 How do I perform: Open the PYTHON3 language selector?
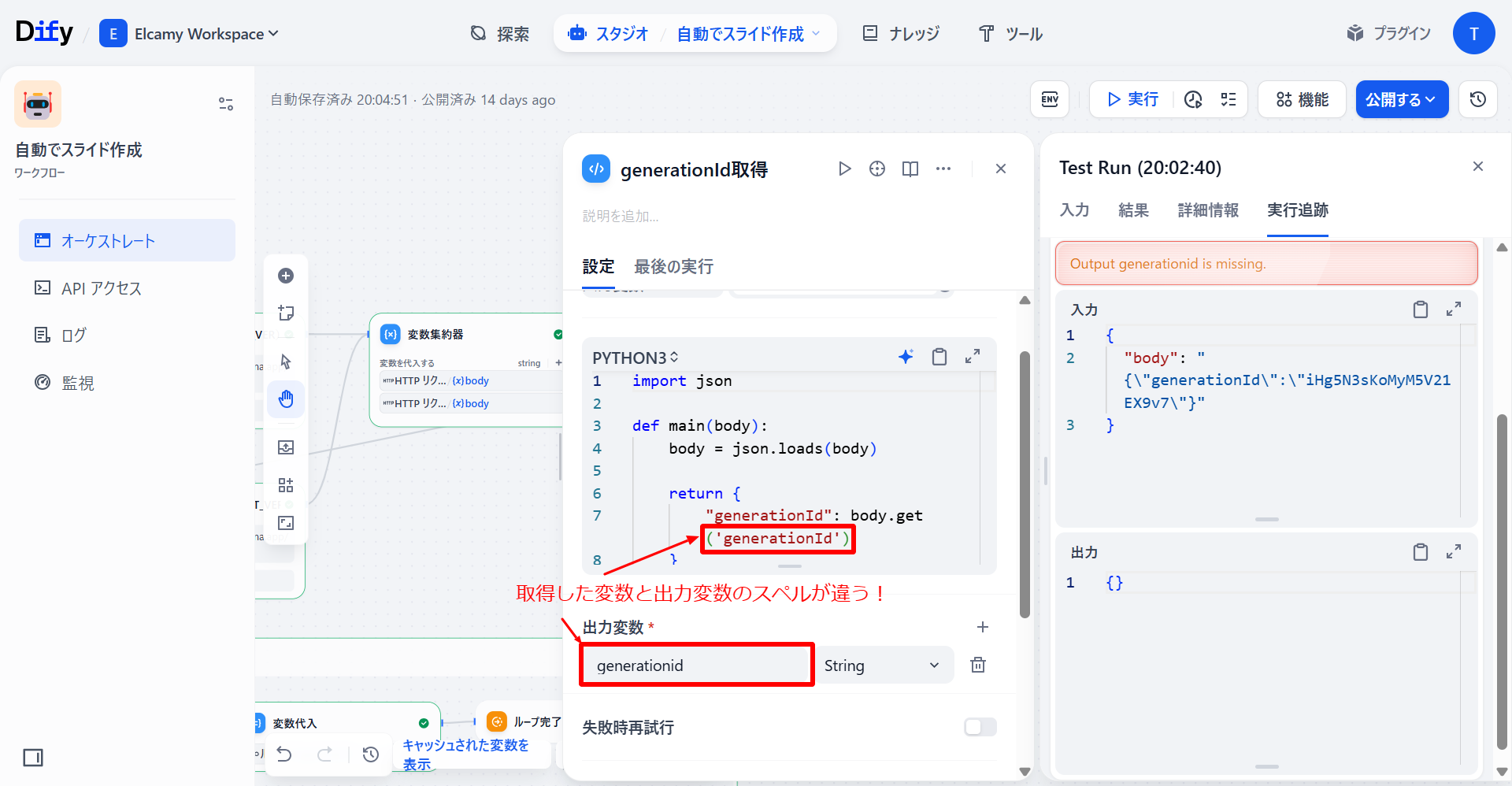coord(635,358)
